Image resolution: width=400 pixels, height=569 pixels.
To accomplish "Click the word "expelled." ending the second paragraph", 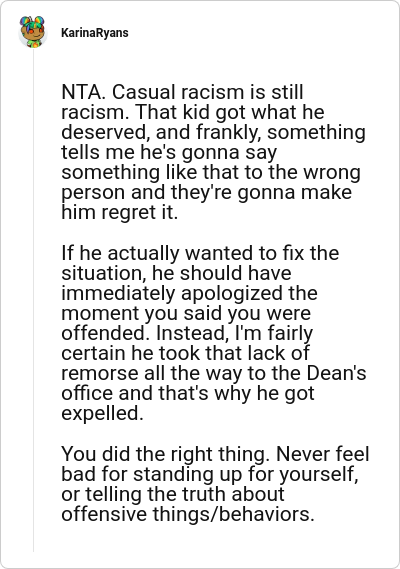I will (102, 414).
